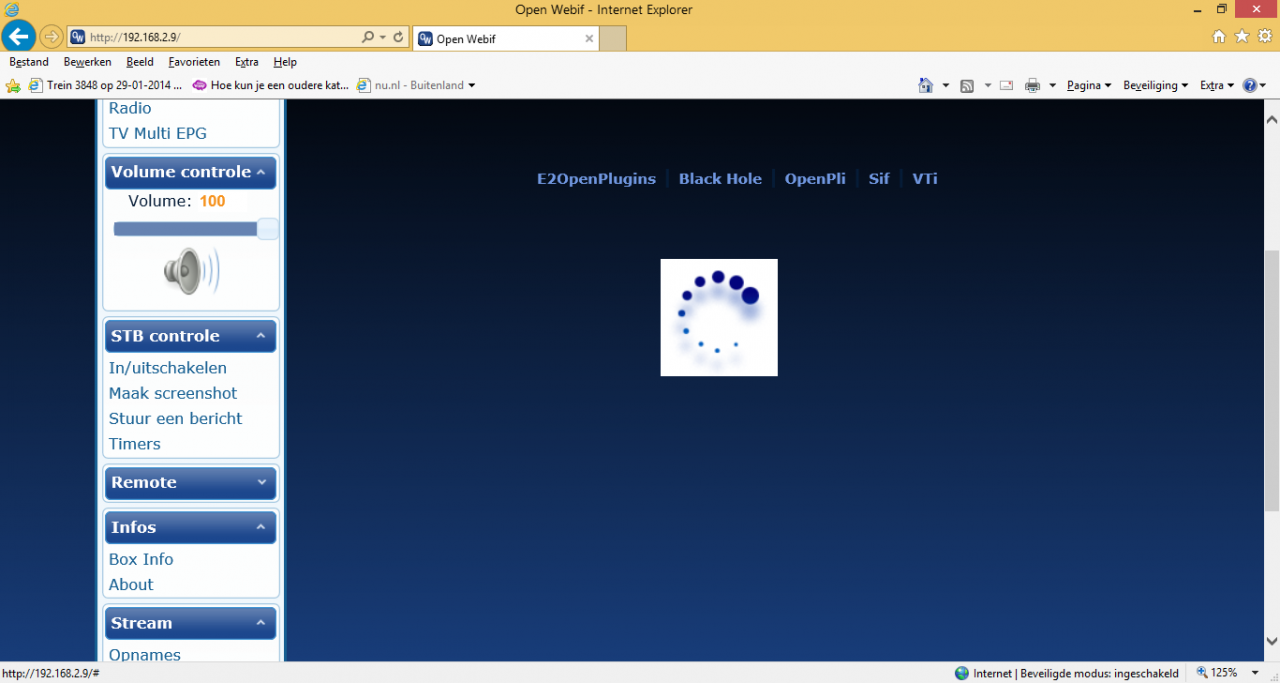Mute using the speaker icon
This screenshot has height=683, width=1280.
click(x=191, y=271)
